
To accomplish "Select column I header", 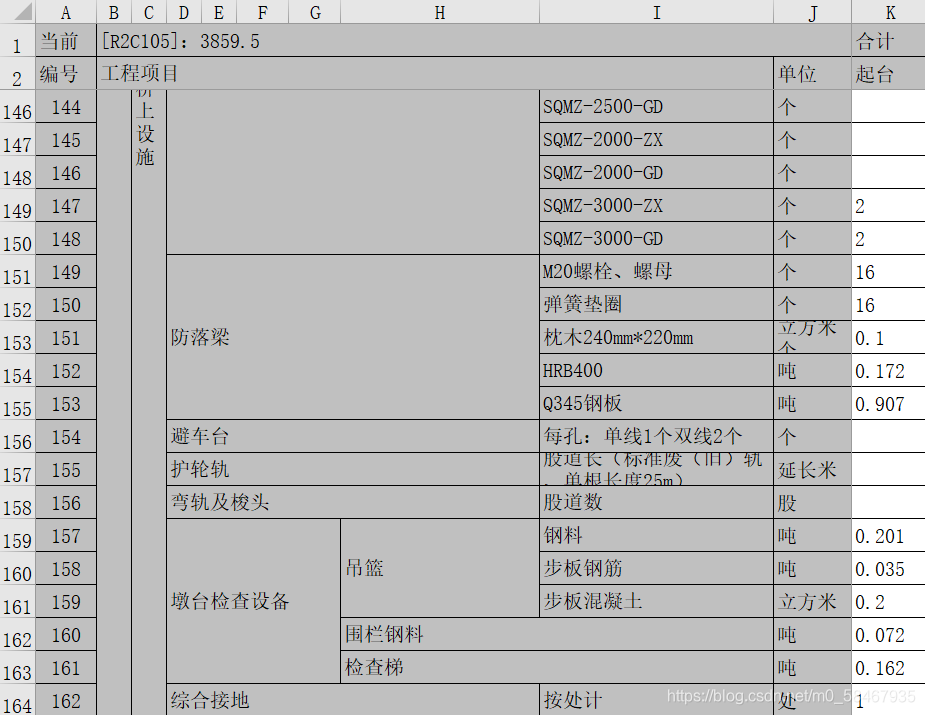I will click(657, 11).
